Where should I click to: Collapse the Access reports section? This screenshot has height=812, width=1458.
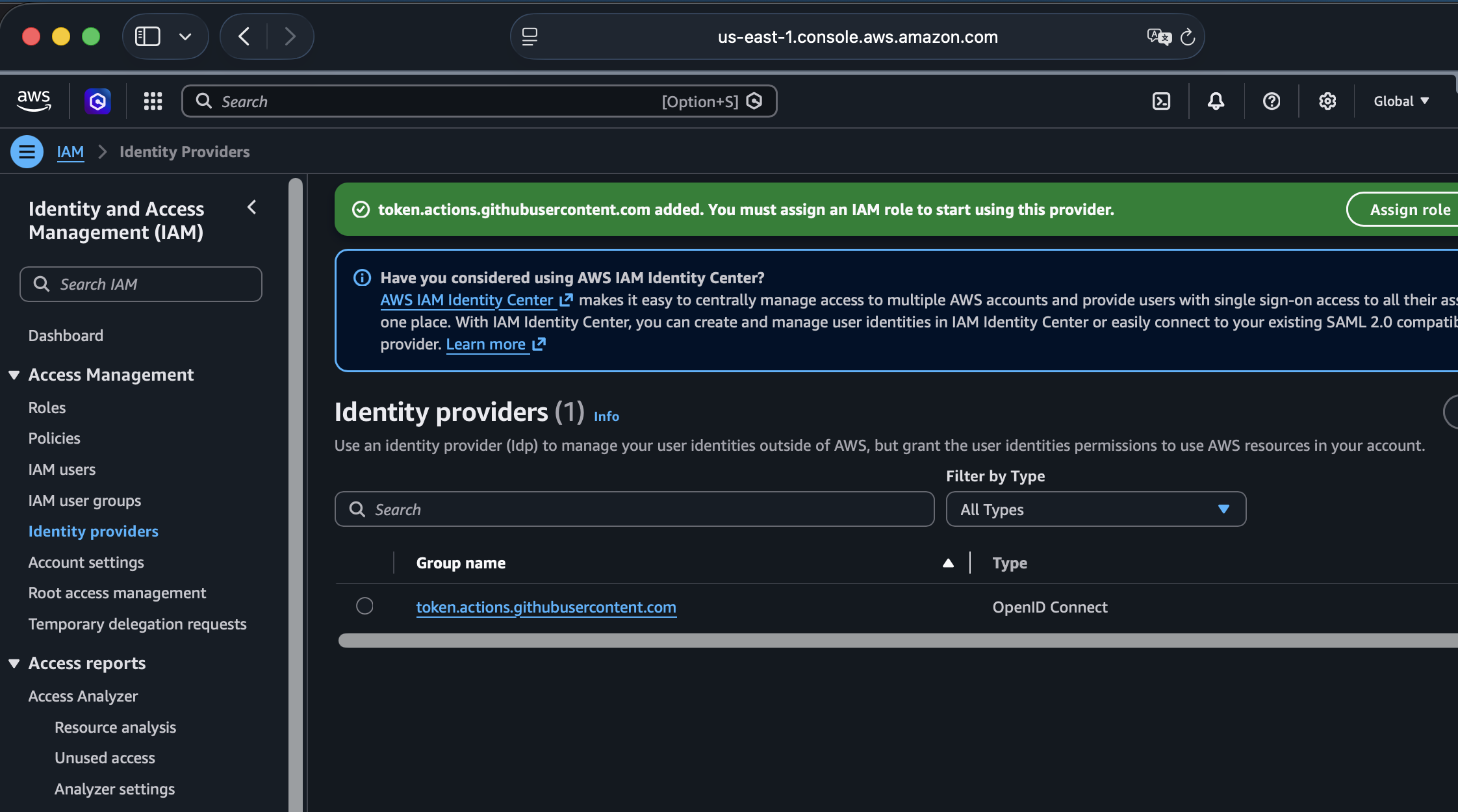[x=14, y=664]
